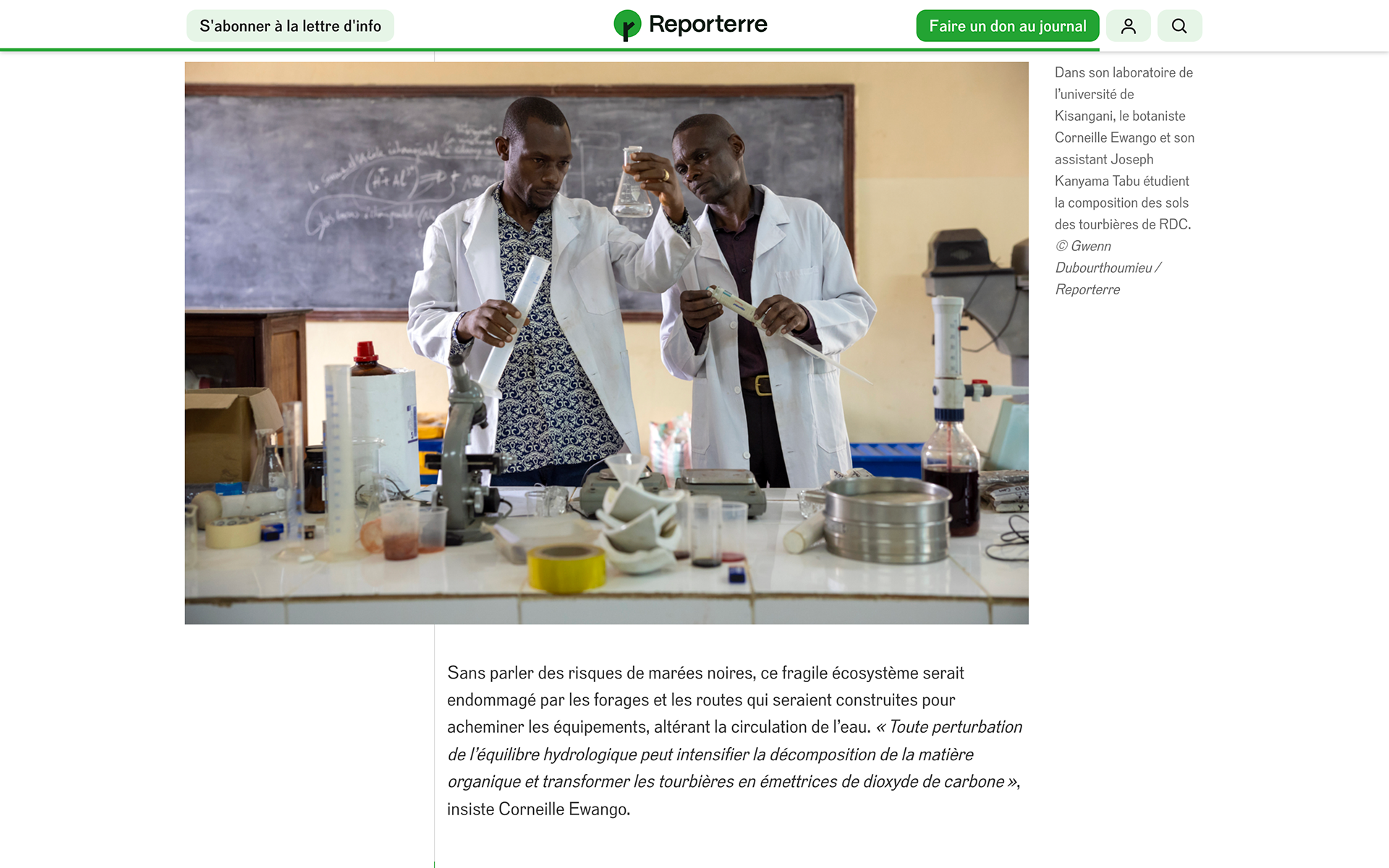Click the caption line "Kisangani, le botaniste"
Screen dimensions: 1389x868
(1120, 116)
